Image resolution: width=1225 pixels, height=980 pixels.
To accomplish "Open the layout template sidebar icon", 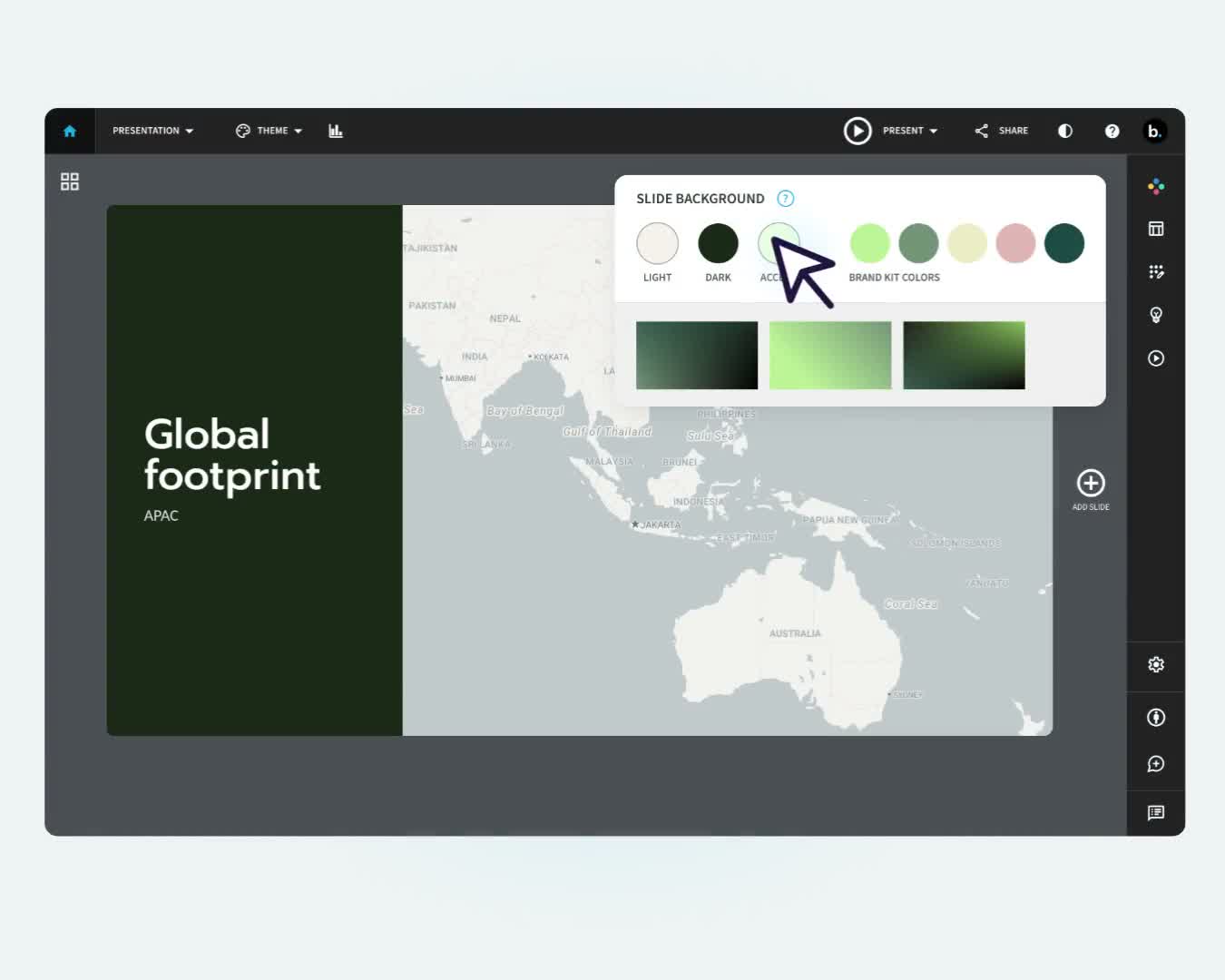I will point(1156,229).
